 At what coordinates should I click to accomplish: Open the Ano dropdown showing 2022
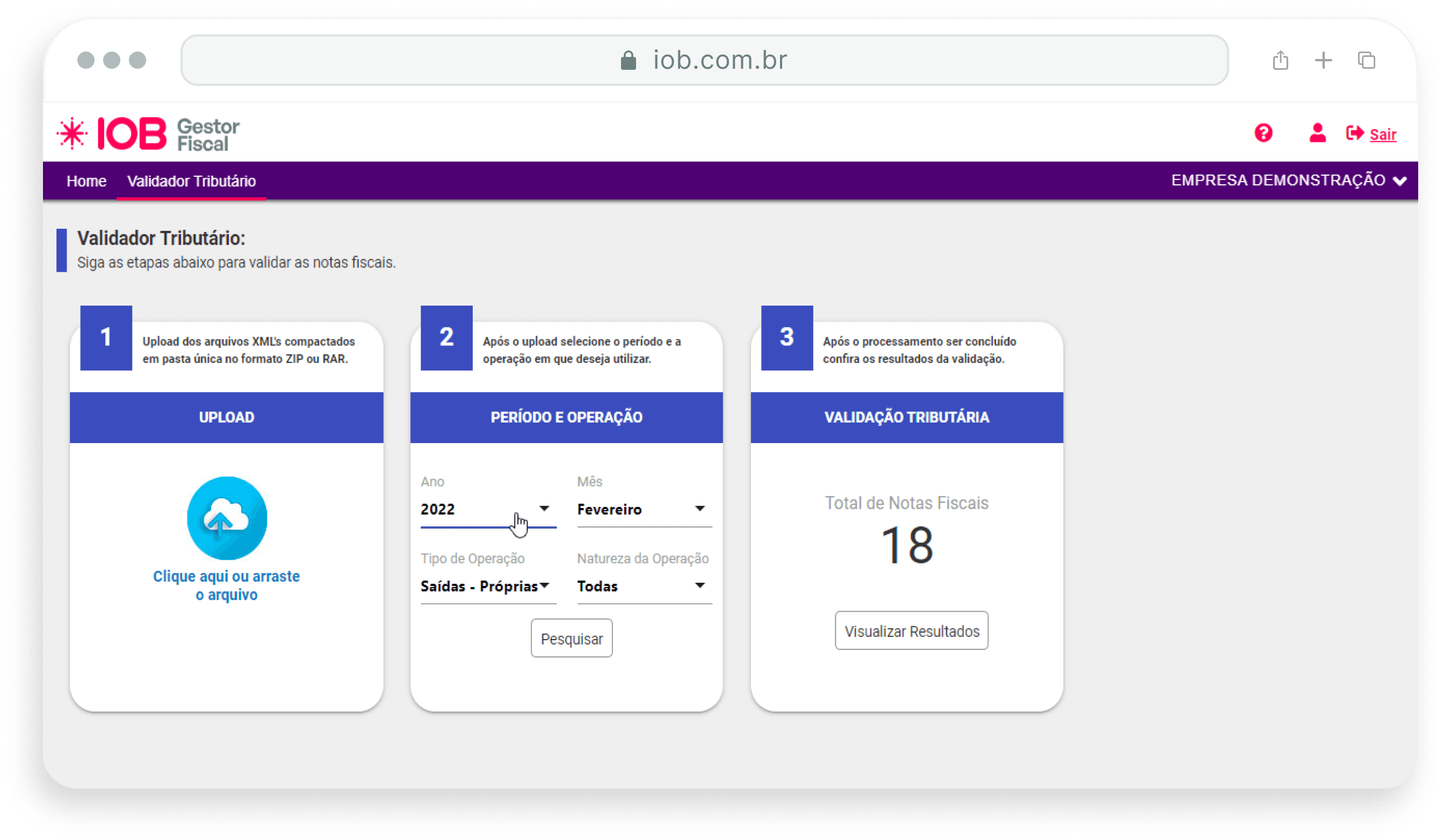point(488,509)
